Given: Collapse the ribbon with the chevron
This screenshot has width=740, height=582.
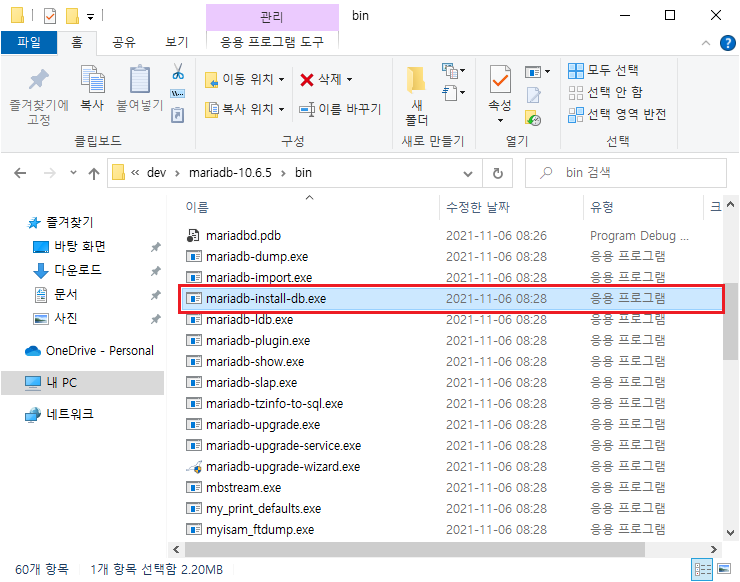Looking at the screenshot, I should pos(706,43).
